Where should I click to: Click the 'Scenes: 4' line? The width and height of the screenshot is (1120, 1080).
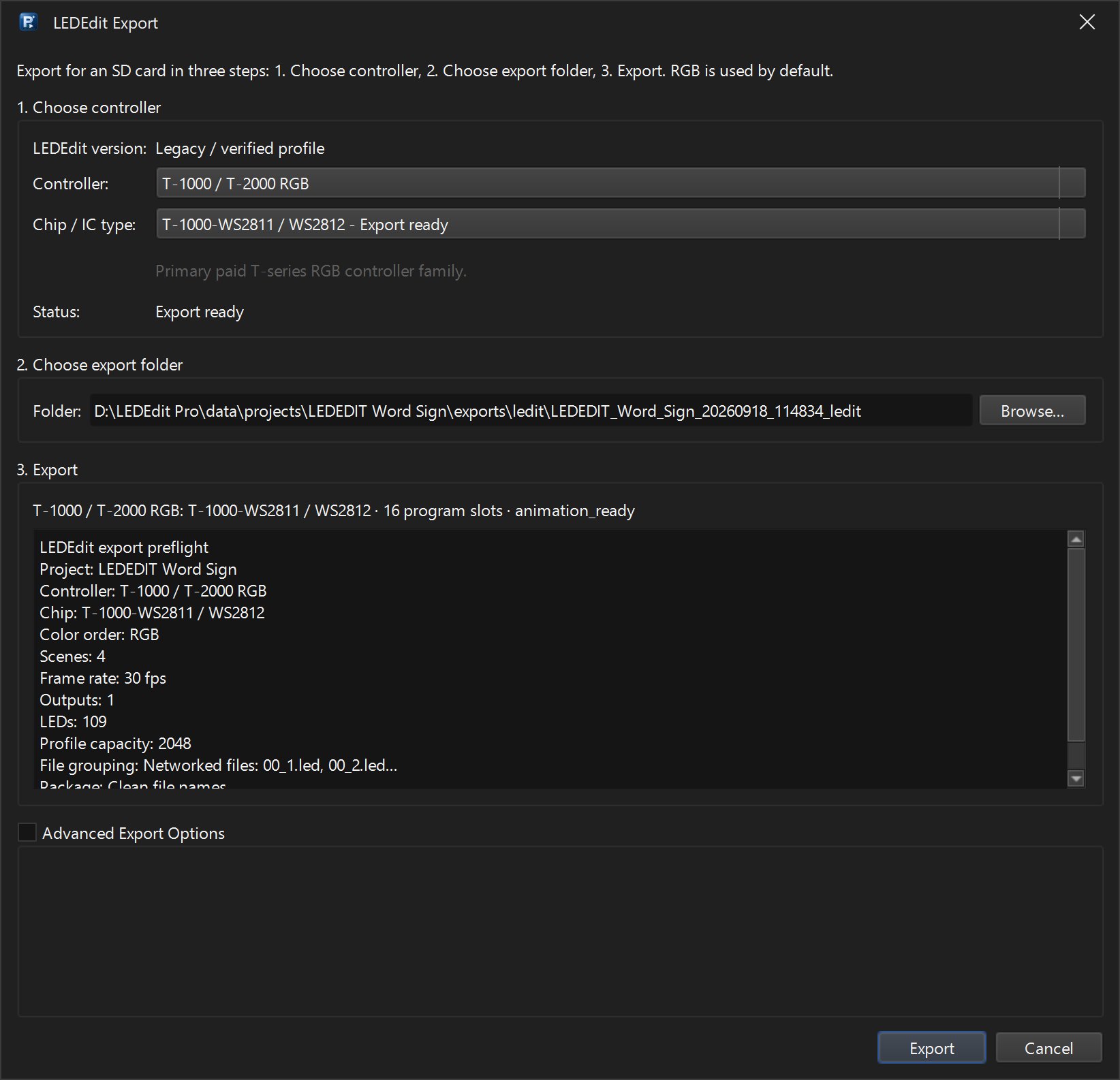coord(72,656)
